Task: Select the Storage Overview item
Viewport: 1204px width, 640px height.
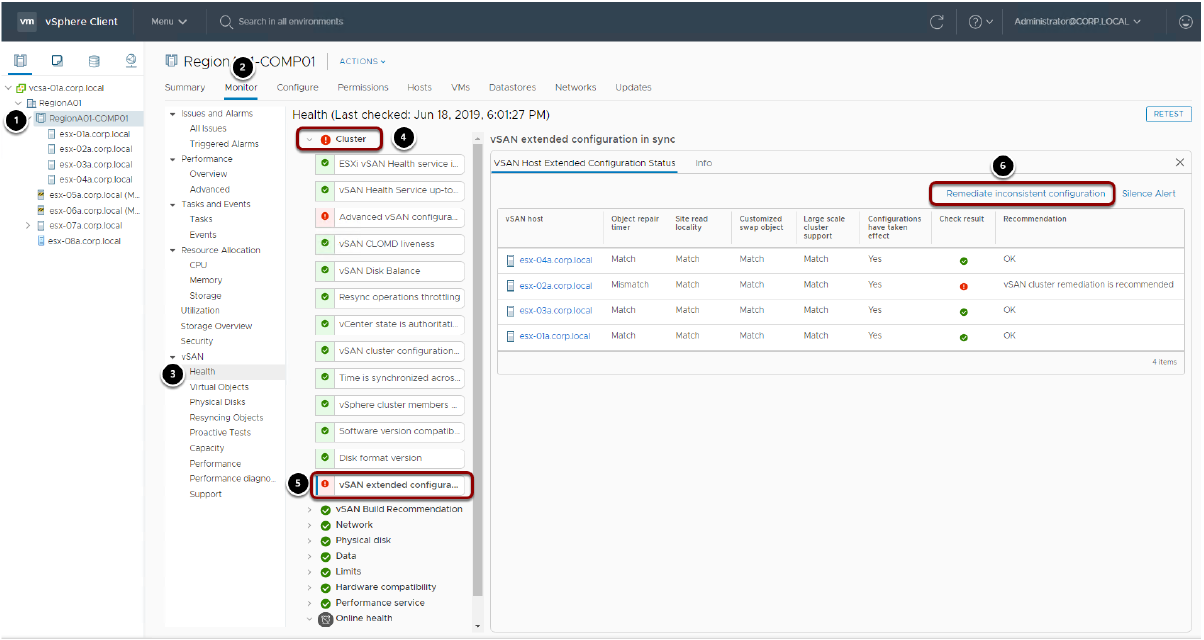Action: (216, 326)
